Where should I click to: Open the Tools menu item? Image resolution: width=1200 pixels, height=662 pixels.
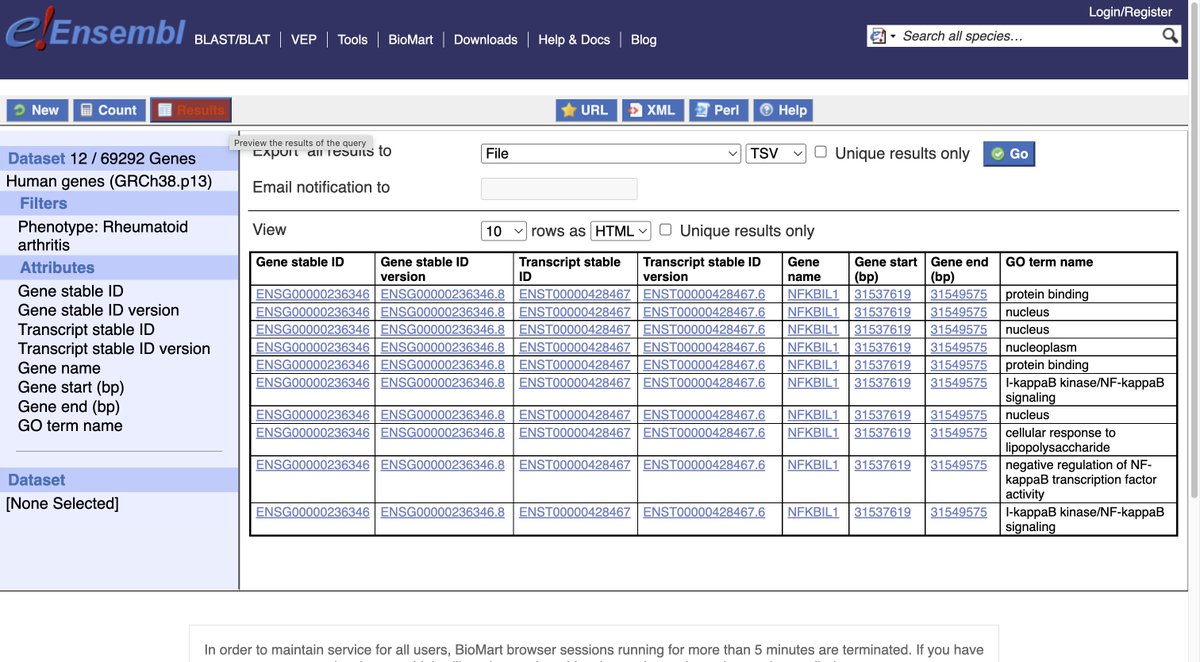[x=352, y=39]
